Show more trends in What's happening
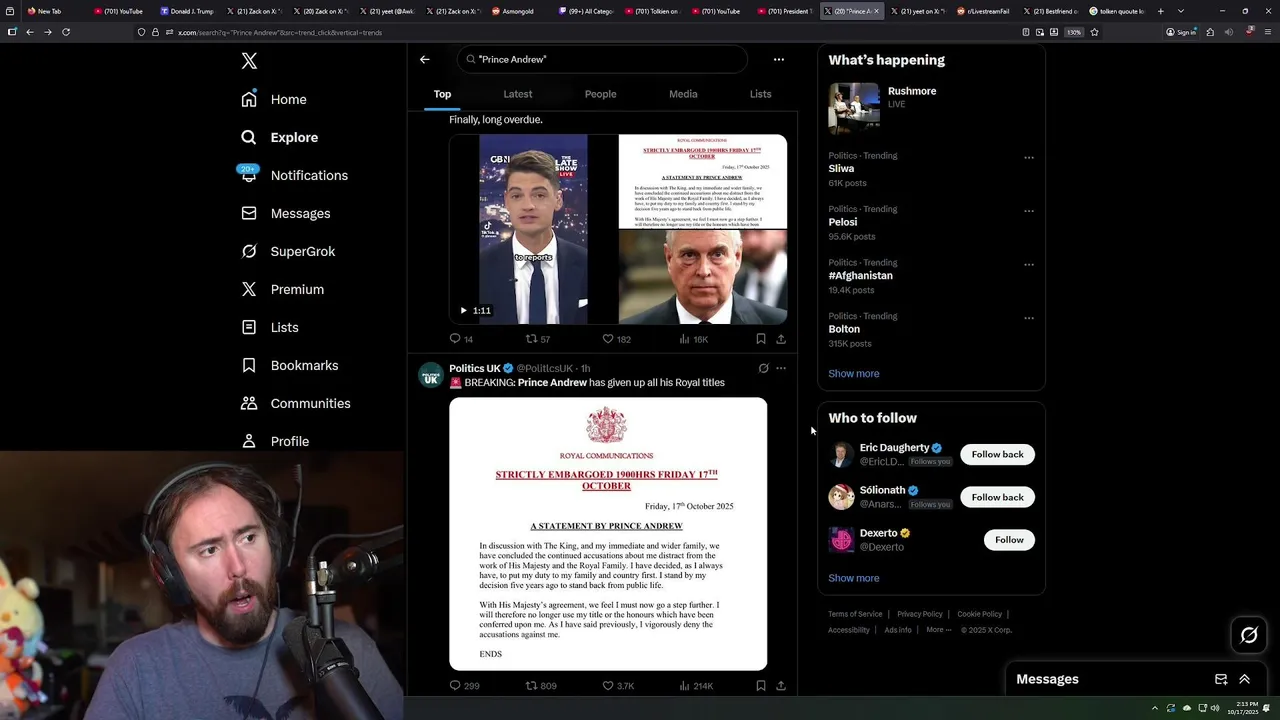 [x=853, y=373]
